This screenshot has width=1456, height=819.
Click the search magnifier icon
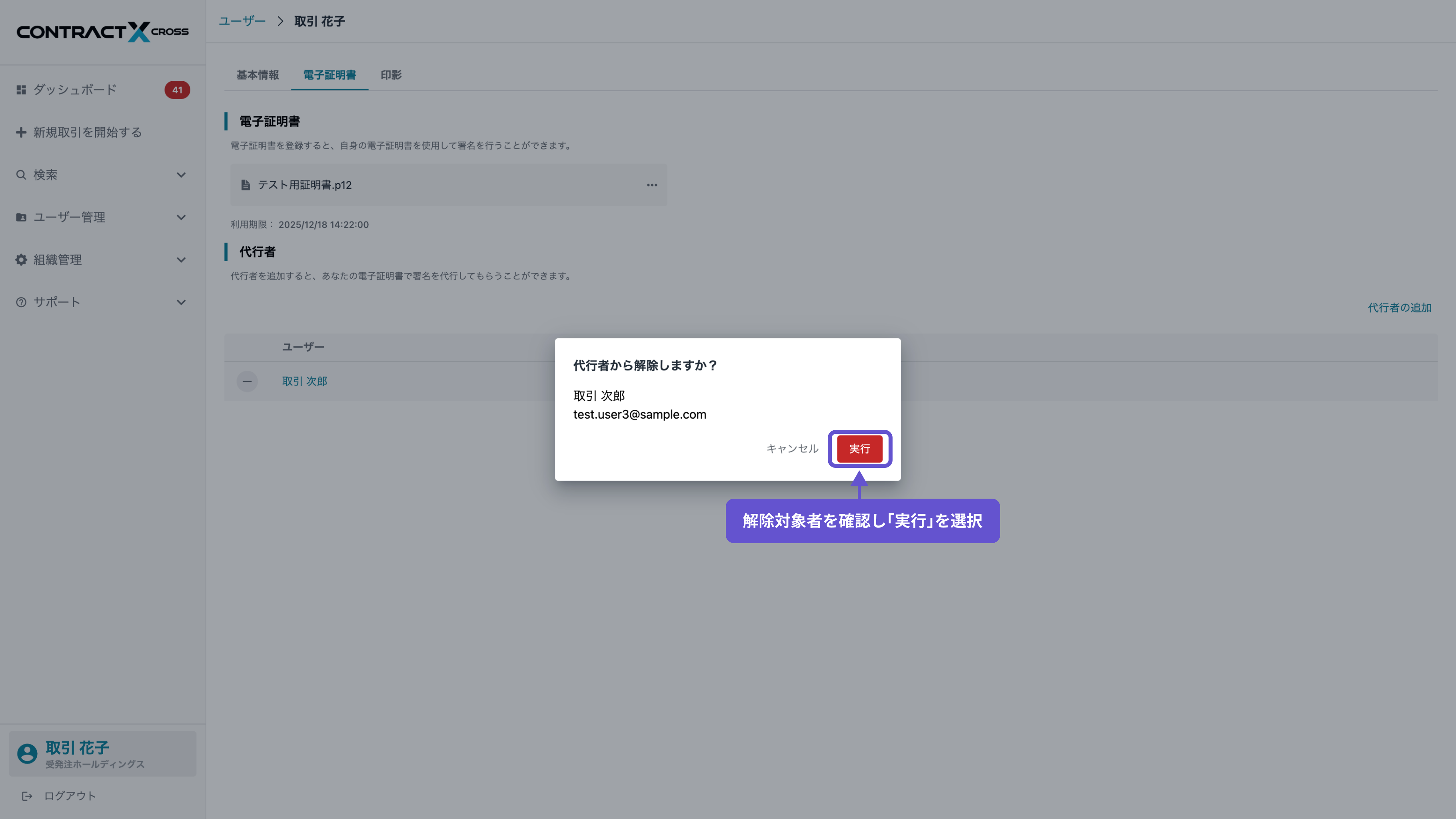(x=21, y=175)
